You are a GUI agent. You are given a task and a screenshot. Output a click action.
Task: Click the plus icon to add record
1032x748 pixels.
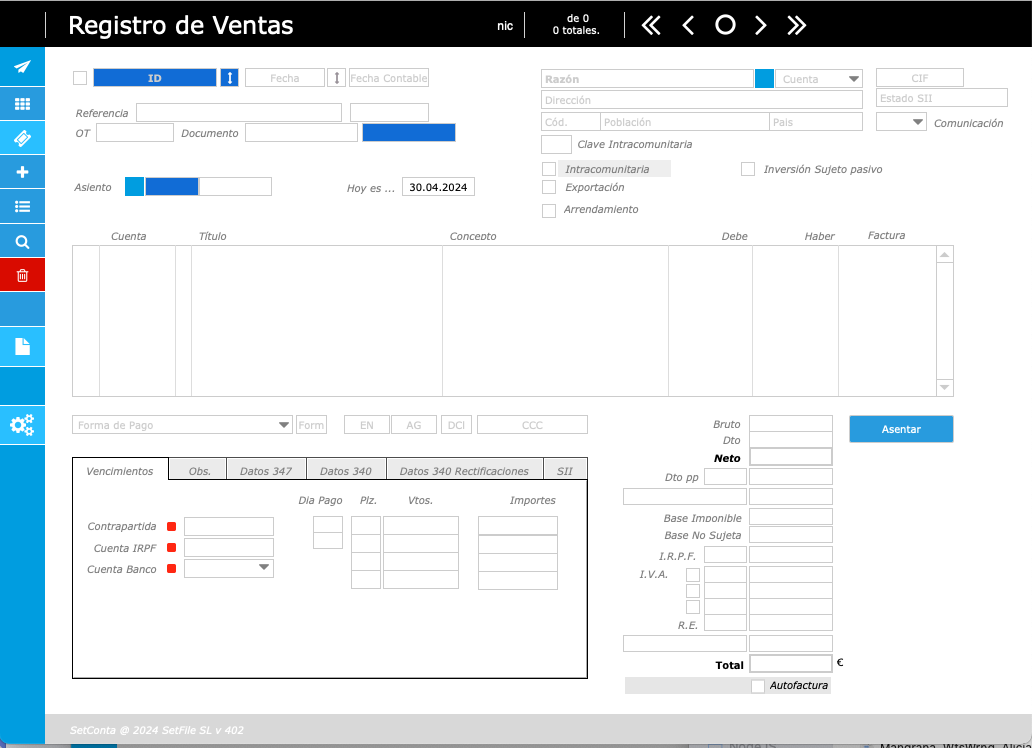tap(22, 172)
